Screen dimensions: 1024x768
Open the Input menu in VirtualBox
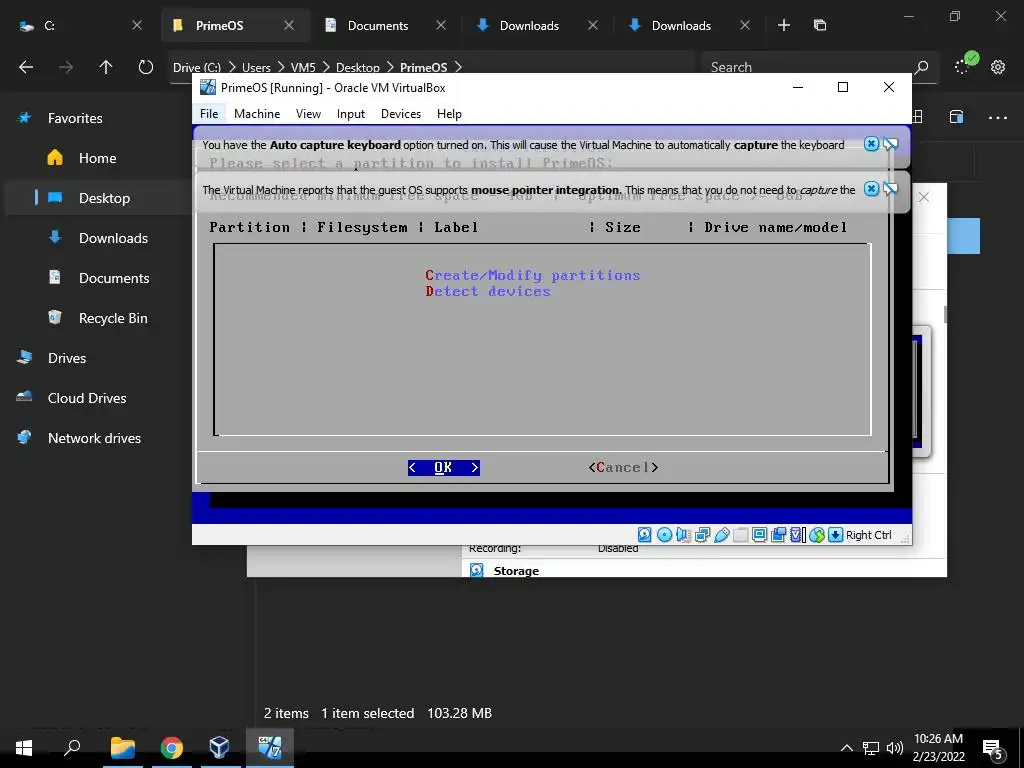[351, 114]
